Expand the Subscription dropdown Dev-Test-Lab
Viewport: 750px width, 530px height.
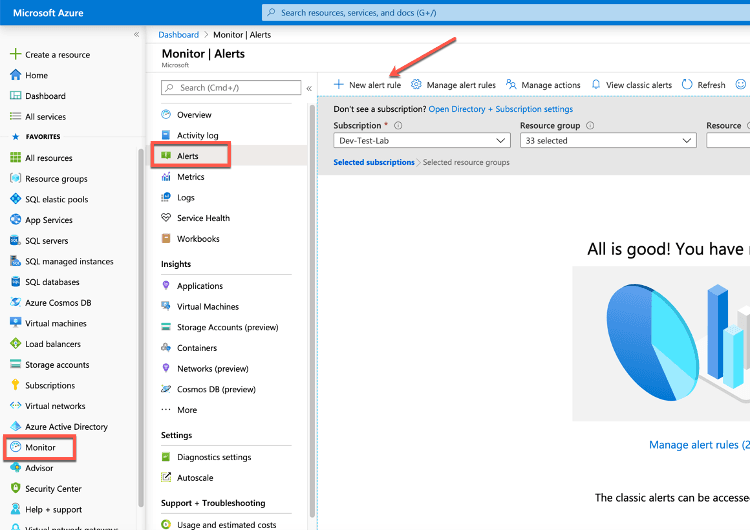421,141
